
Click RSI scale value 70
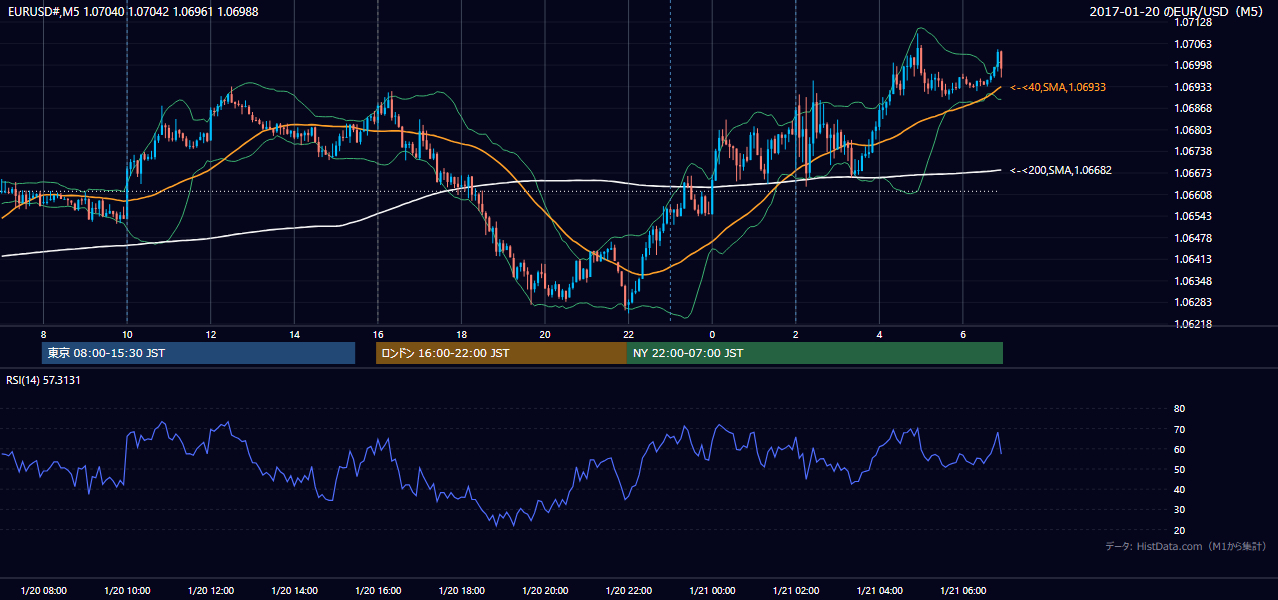[1180, 429]
